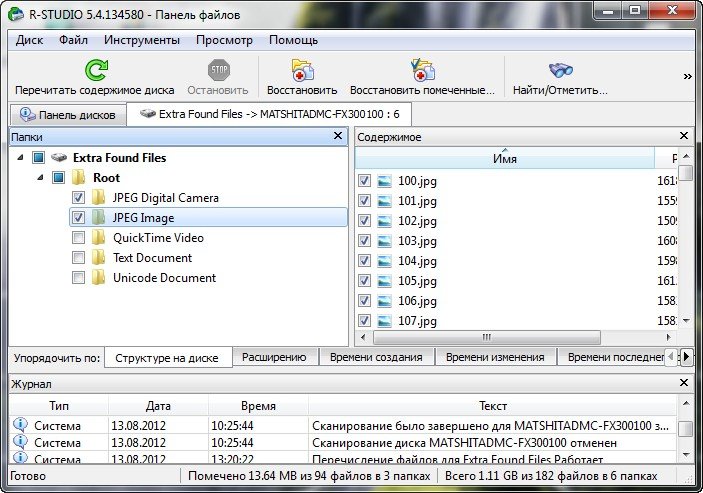Screen dimensions: 703x493
Task: Sort by Времени создания button
Action: click(378, 357)
